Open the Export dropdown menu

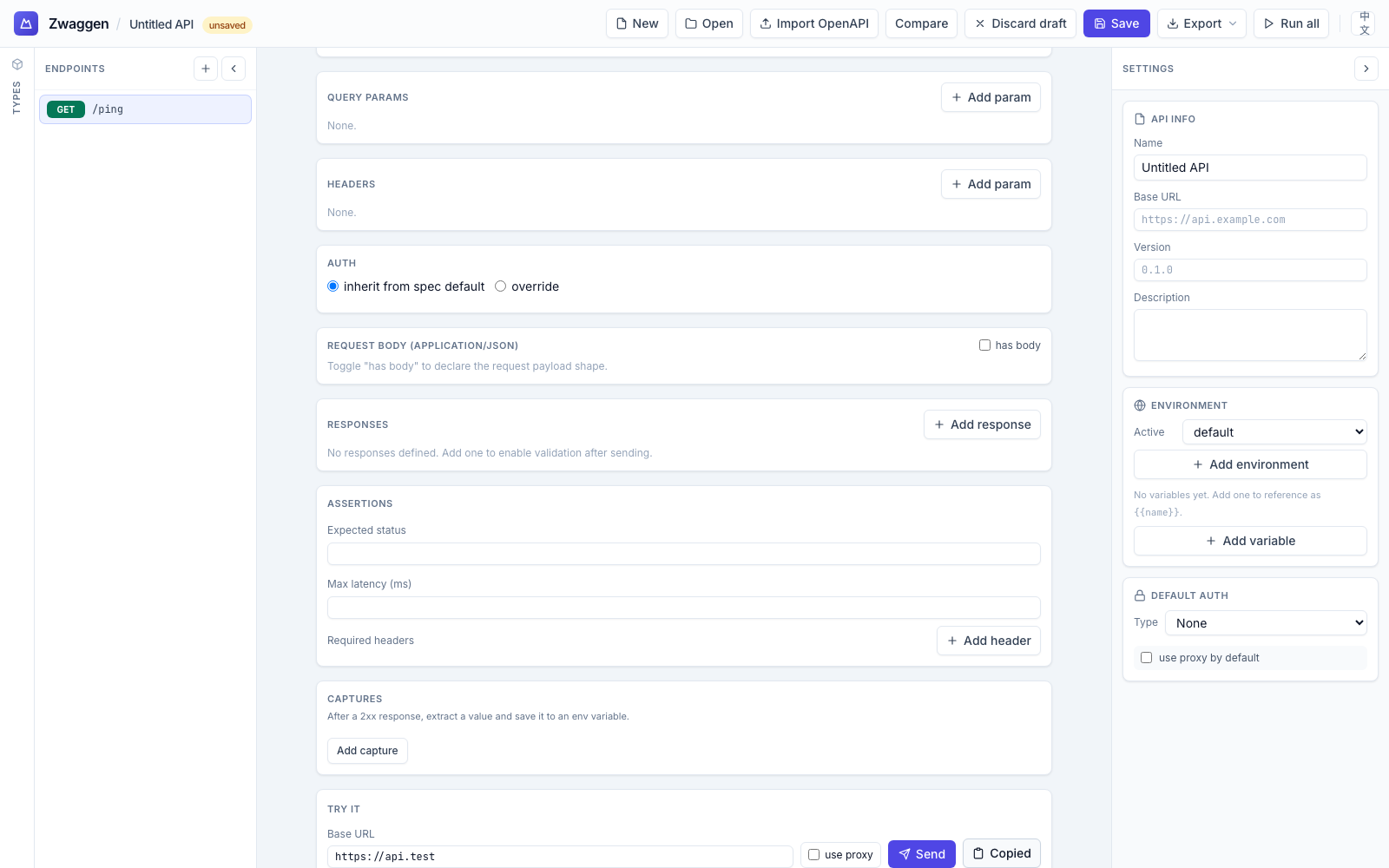[x=1201, y=23]
